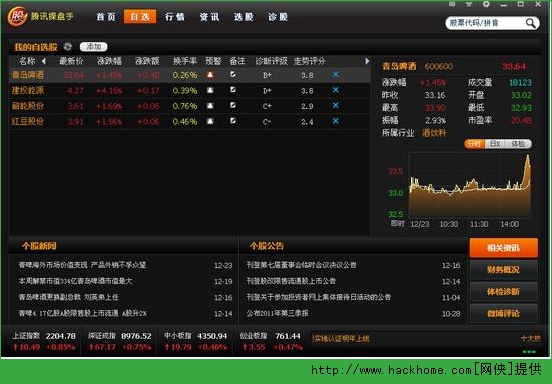
Task: Click the 财务概况 button
Action: point(503,270)
